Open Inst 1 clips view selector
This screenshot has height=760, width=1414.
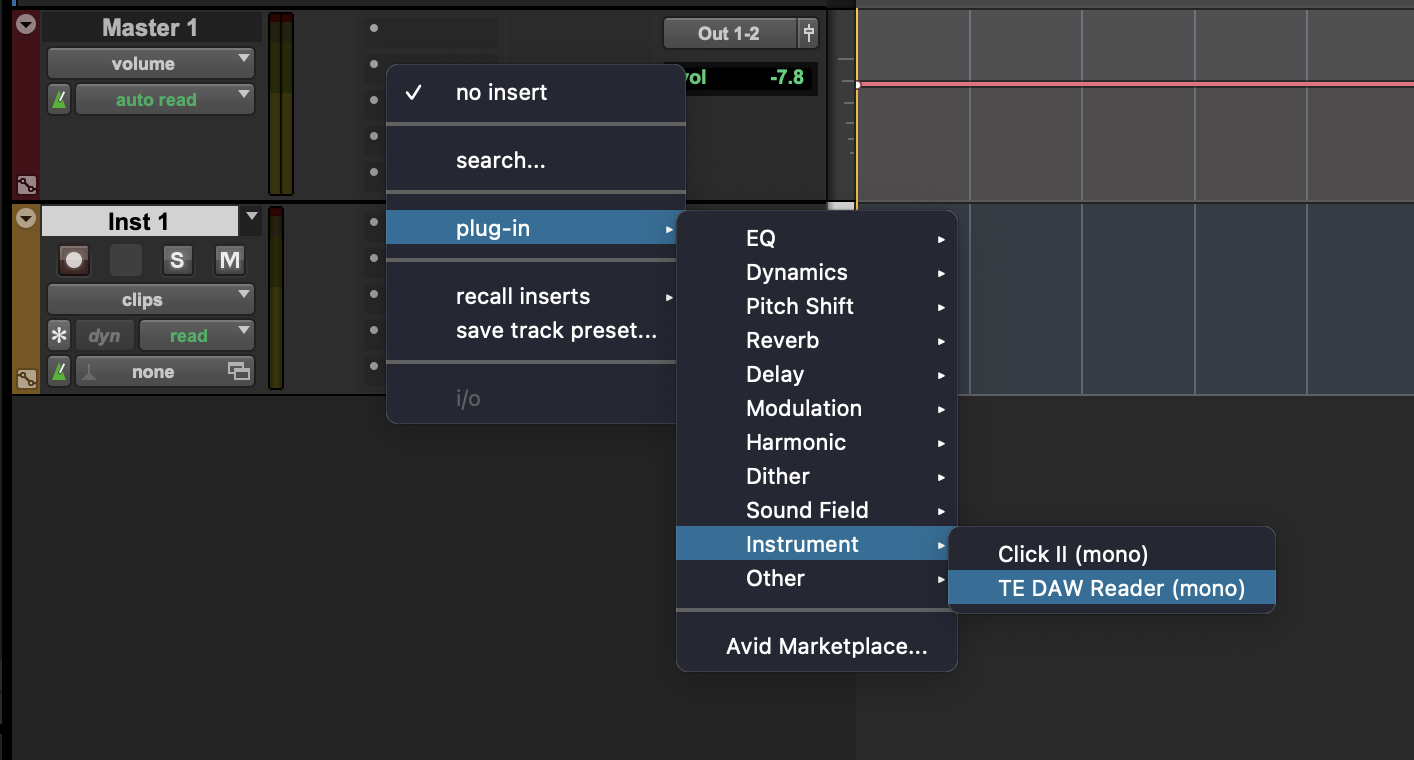coord(151,300)
